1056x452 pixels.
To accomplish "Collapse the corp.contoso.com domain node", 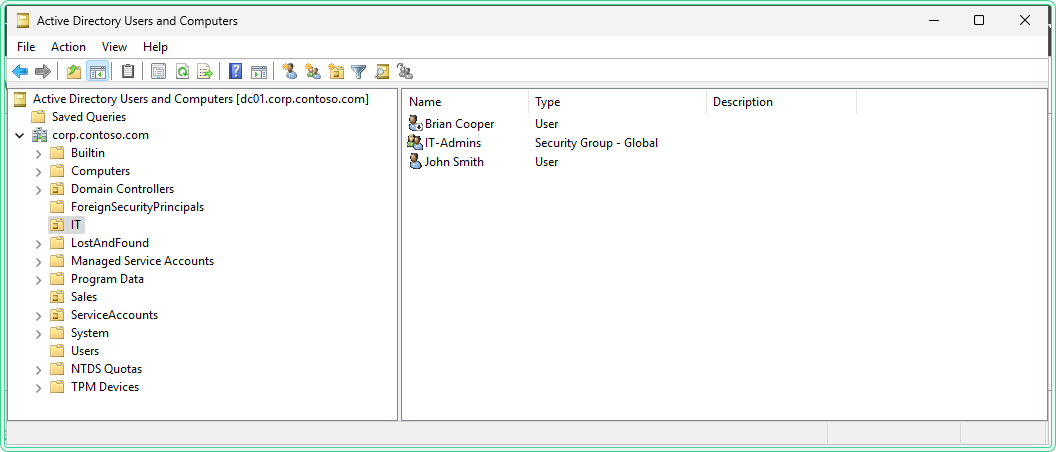I will [x=20, y=135].
